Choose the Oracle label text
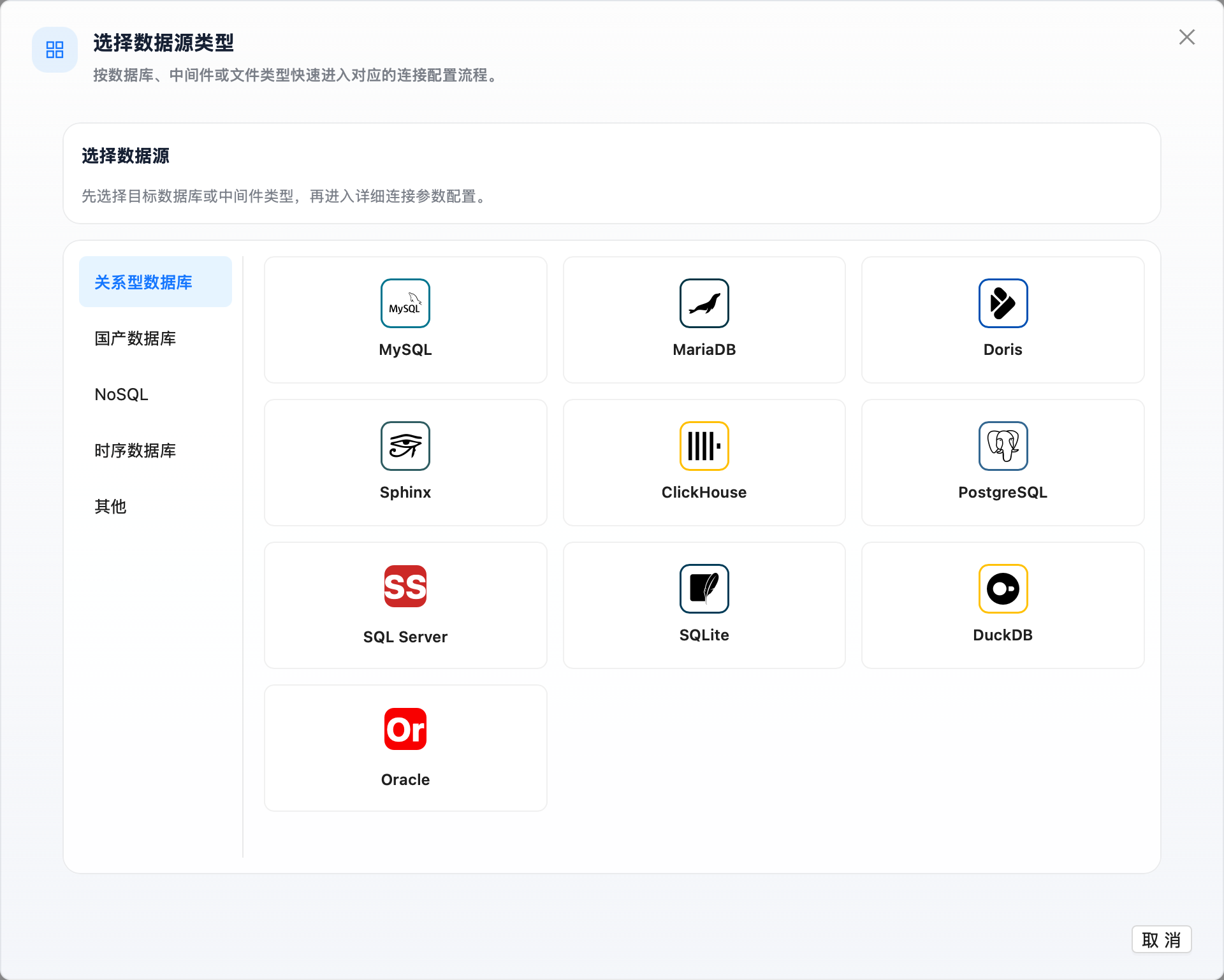Screen dimensions: 1224x980 (x=405, y=779)
